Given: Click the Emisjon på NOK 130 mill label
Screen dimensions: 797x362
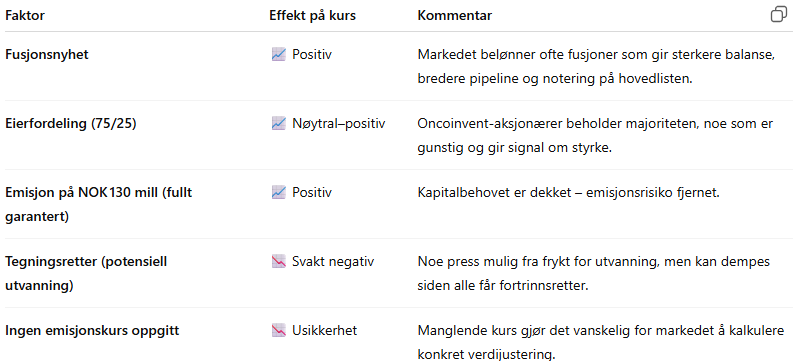Looking at the screenshot, I should 99,204.
